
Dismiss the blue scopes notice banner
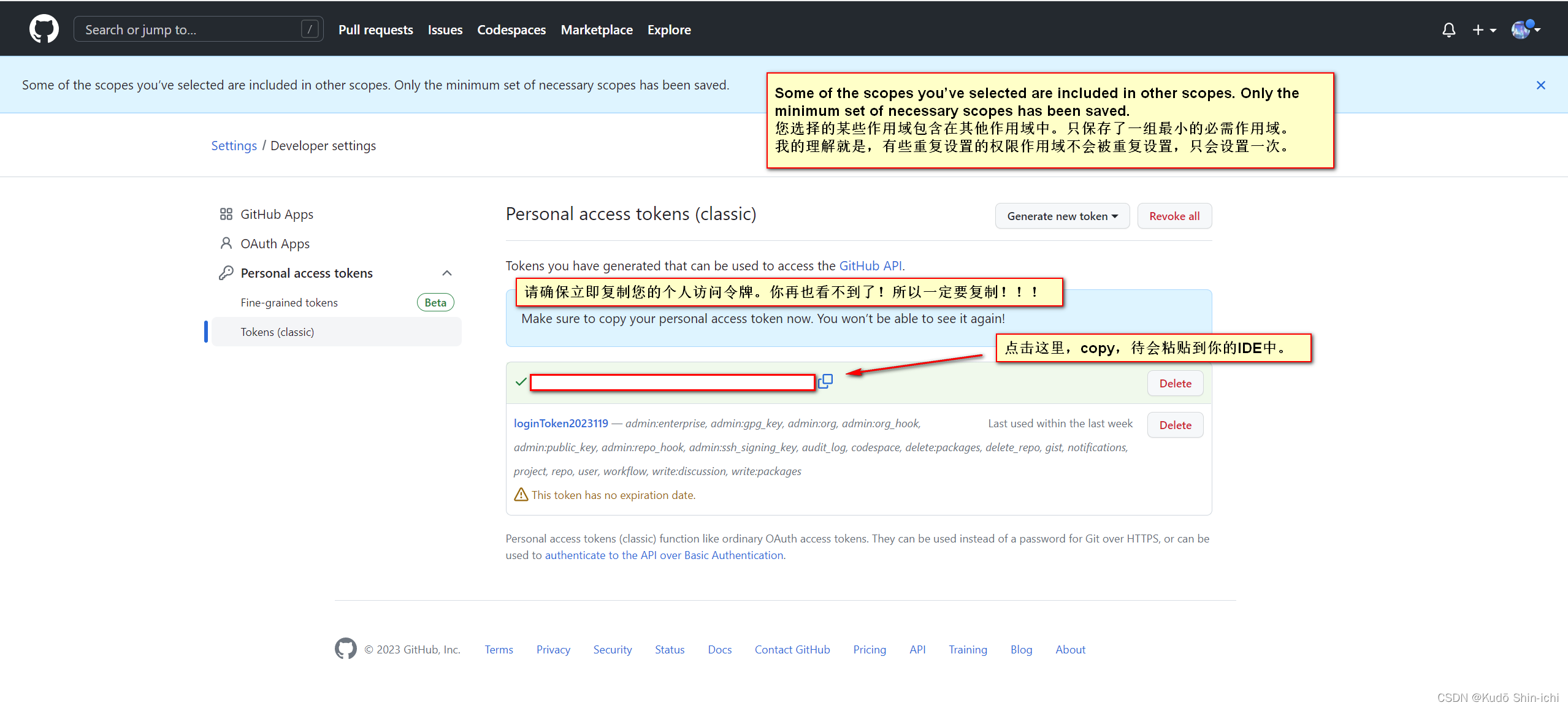click(1540, 85)
